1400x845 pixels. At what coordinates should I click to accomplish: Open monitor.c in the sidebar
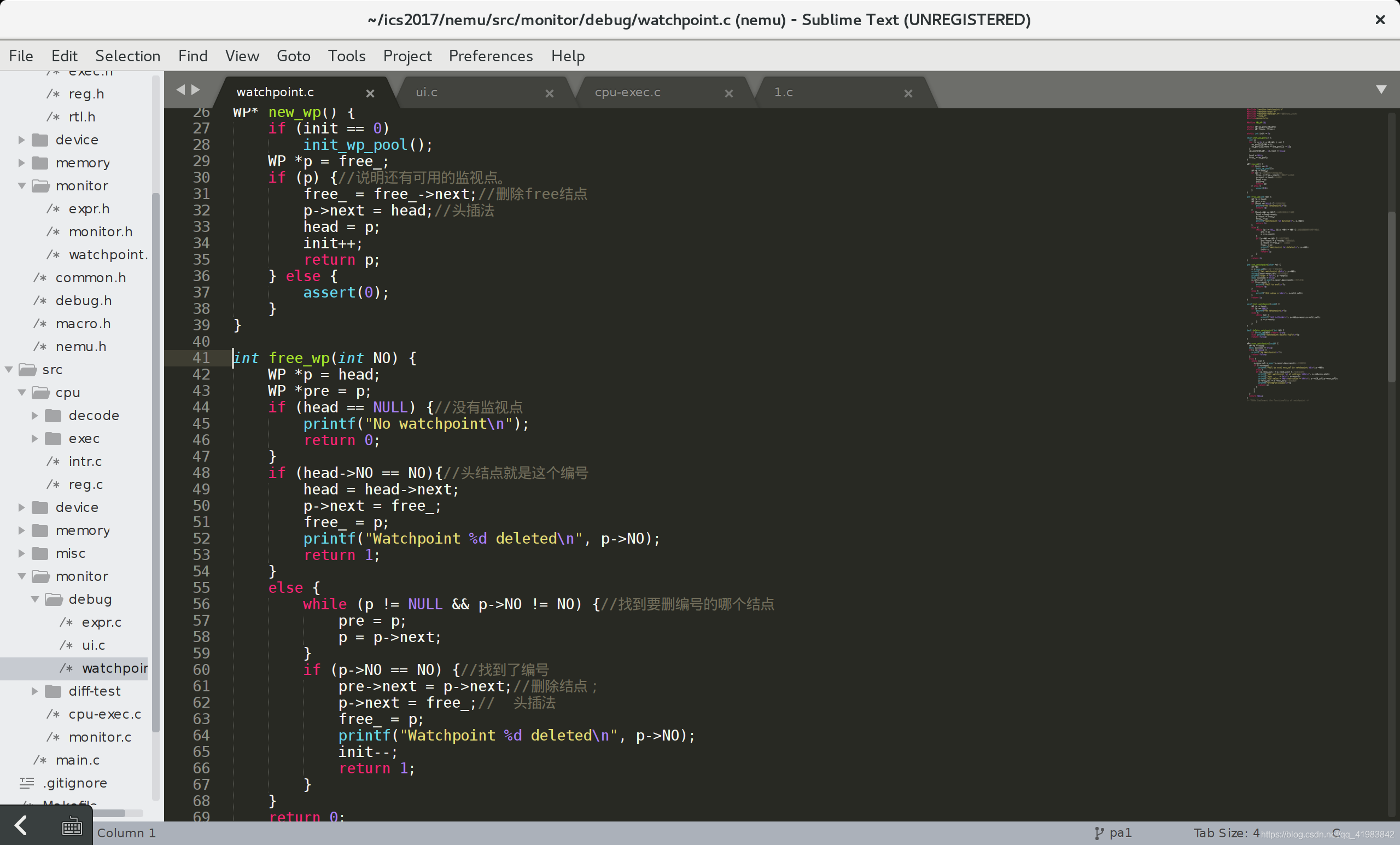(100, 737)
